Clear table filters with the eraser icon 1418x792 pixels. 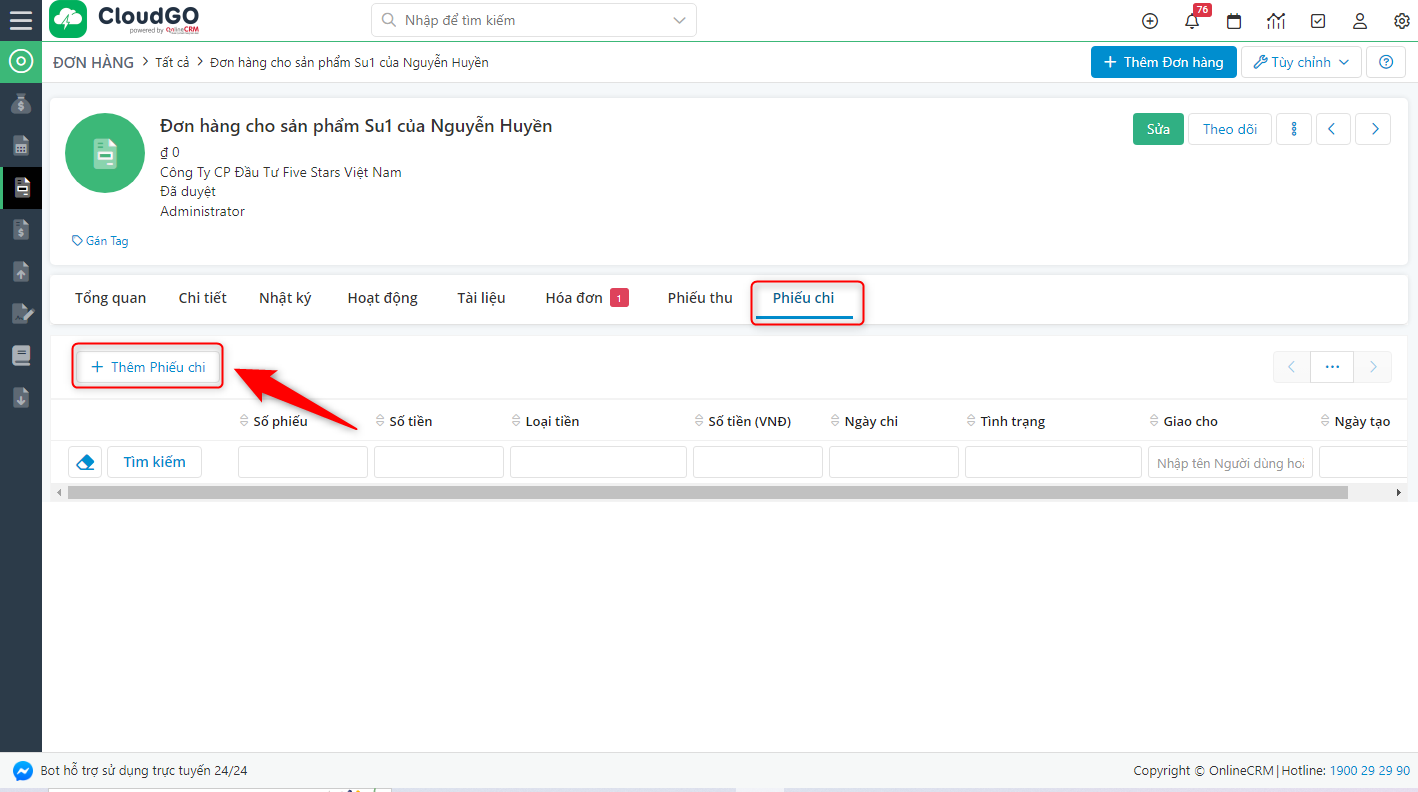coord(85,461)
